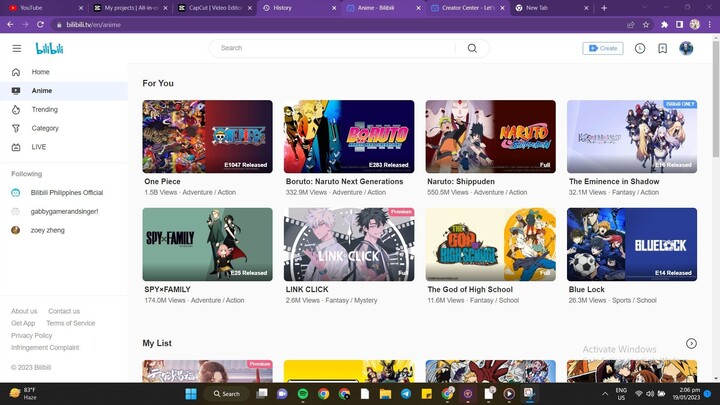The image size is (720, 405).
Task: Open Privacy Policy link
Action: pos(32,336)
